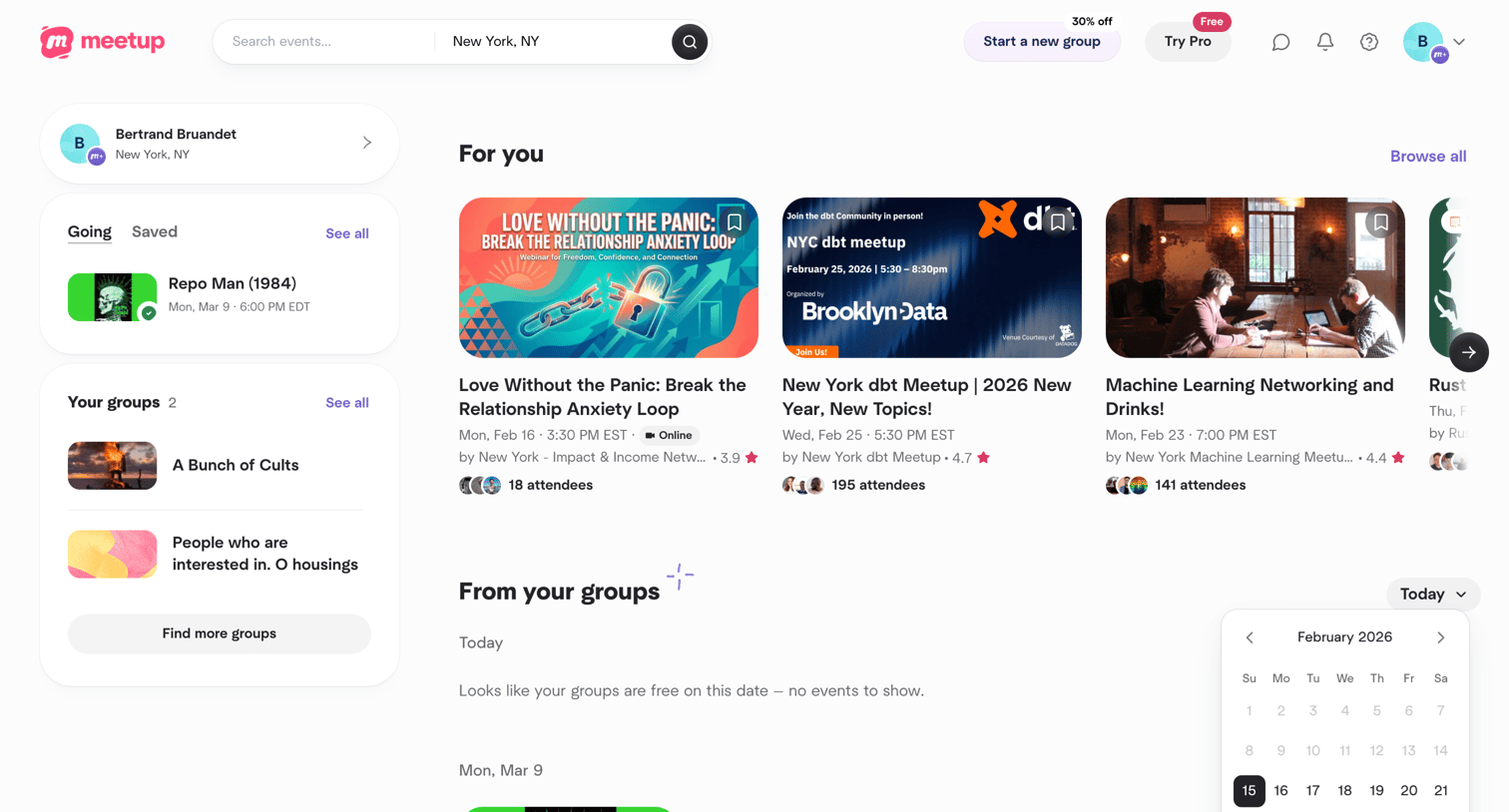Image resolution: width=1509 pixels, height=812 pixels.
Task: Select February 16 in calendar
Action: click(1280, 791)
